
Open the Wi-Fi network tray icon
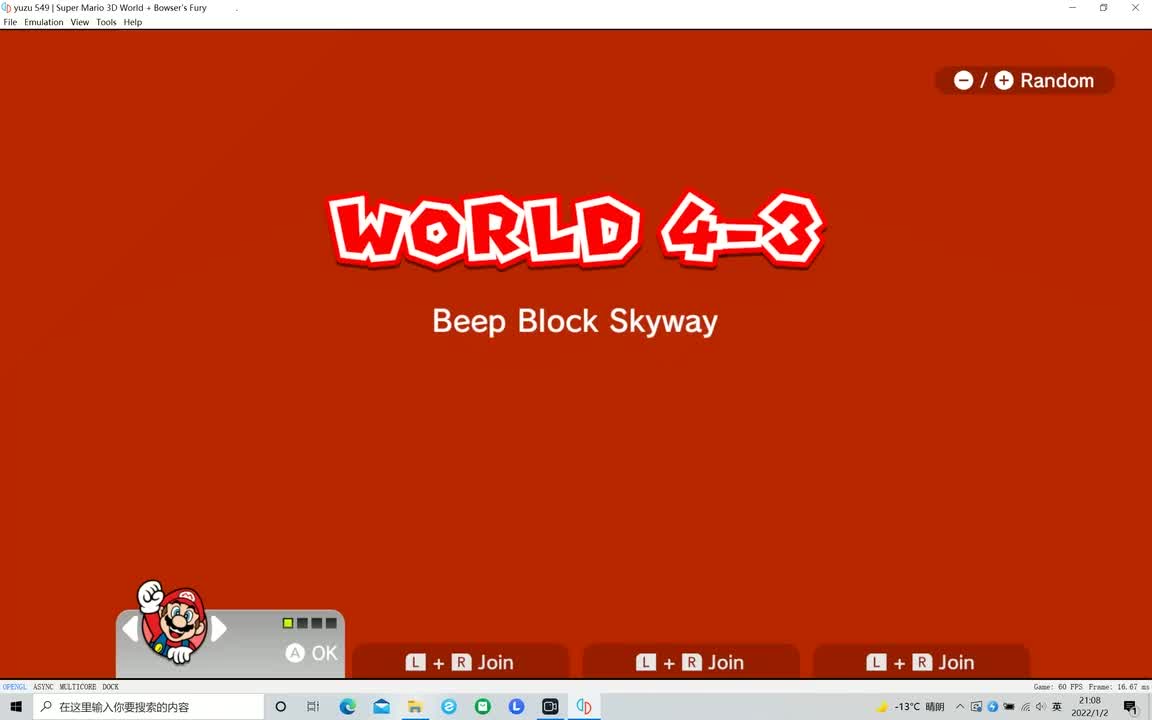click(x=1026, y=707)
